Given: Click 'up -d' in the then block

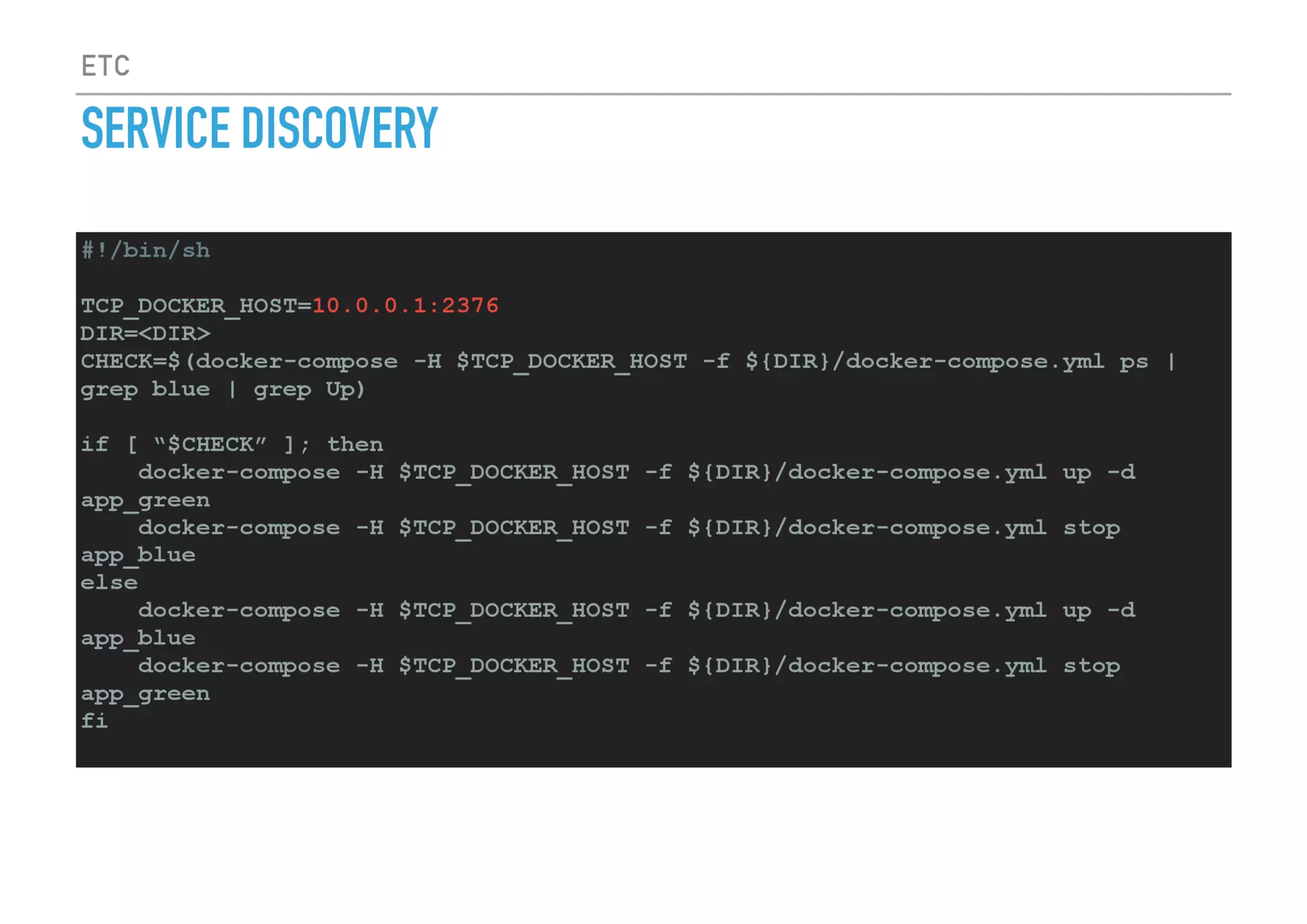Looking at the screenshot, I should [x=1099, y=473].
